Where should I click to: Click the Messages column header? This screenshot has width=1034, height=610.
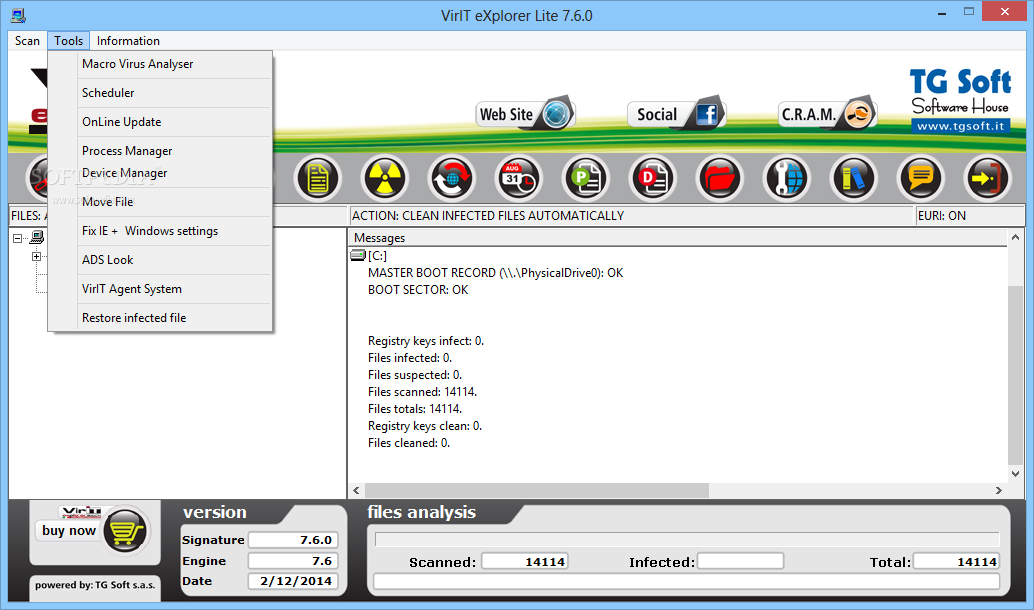pos(678,238)
